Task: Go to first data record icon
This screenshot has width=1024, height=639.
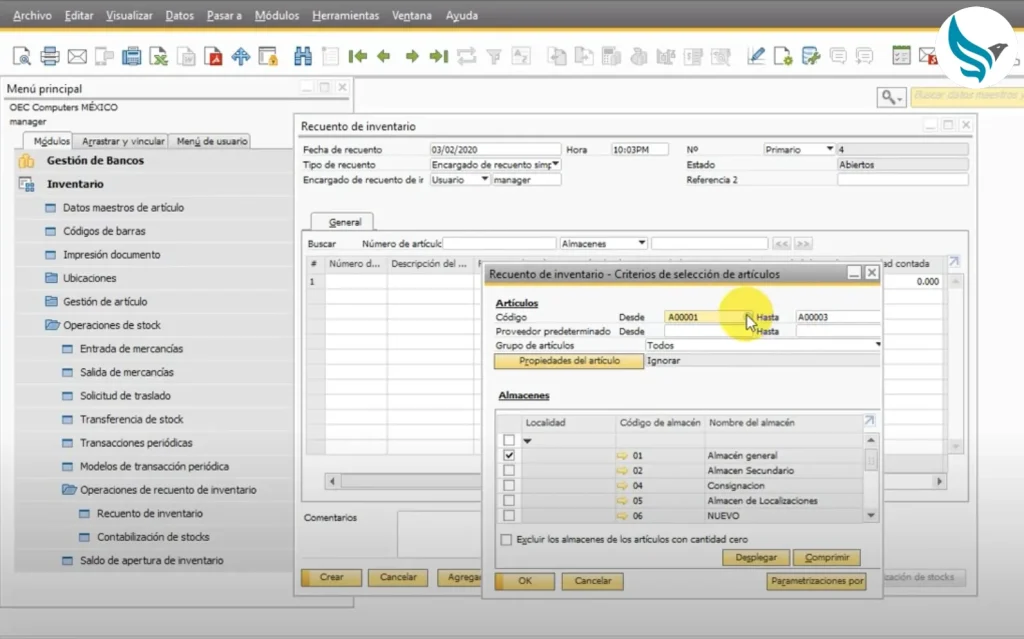Action: [x=357, y=56]
